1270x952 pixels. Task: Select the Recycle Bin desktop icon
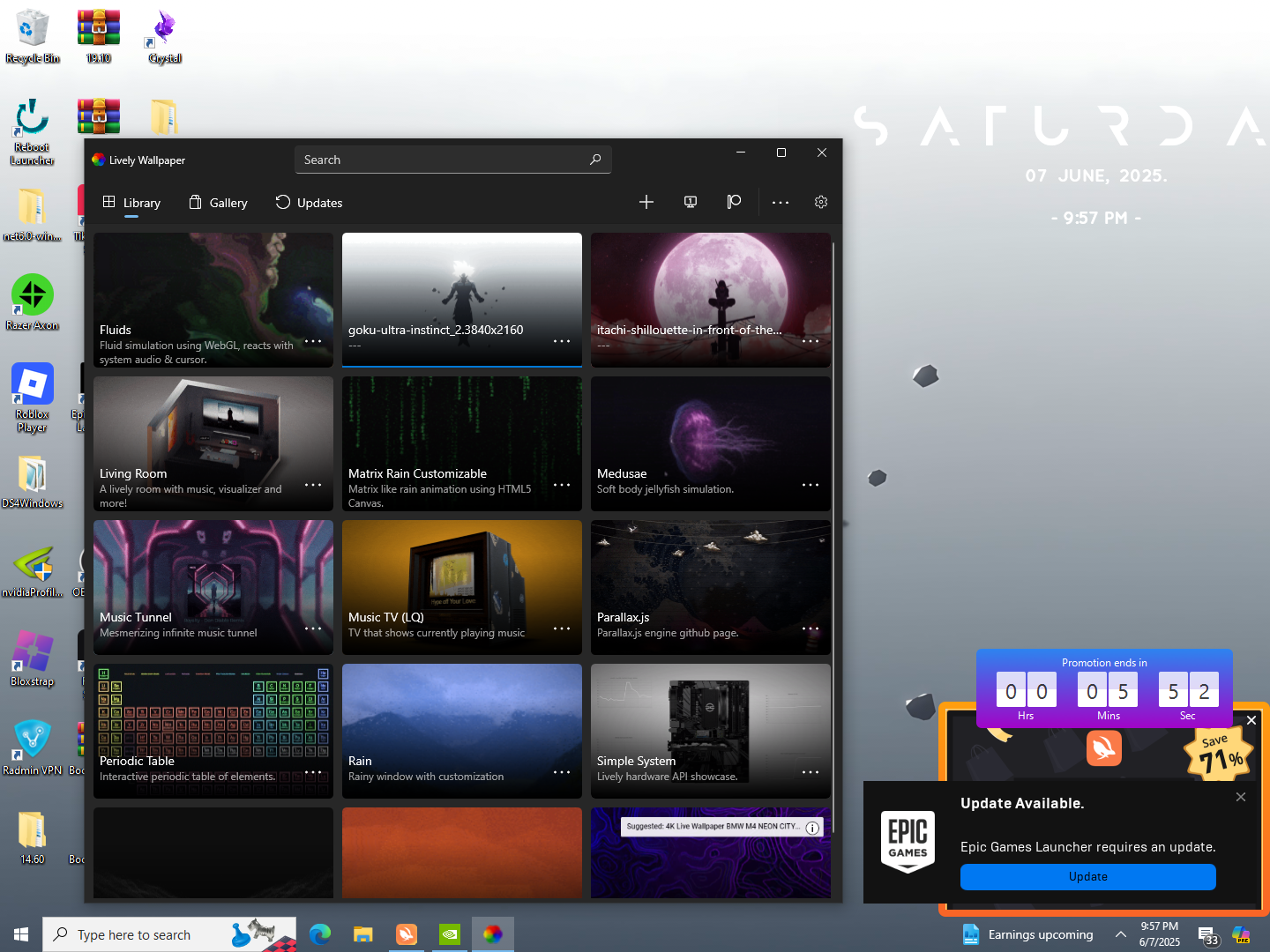(33, 36)
